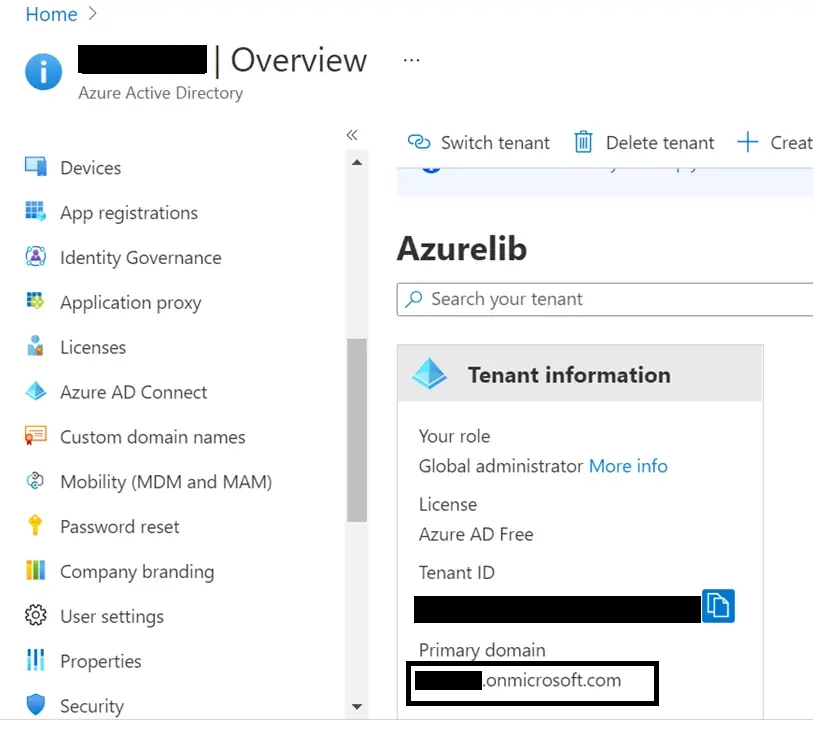Viewport: 813px width, 731px height.
Task: Click the Search your tenant field
Action: (605, 299)
